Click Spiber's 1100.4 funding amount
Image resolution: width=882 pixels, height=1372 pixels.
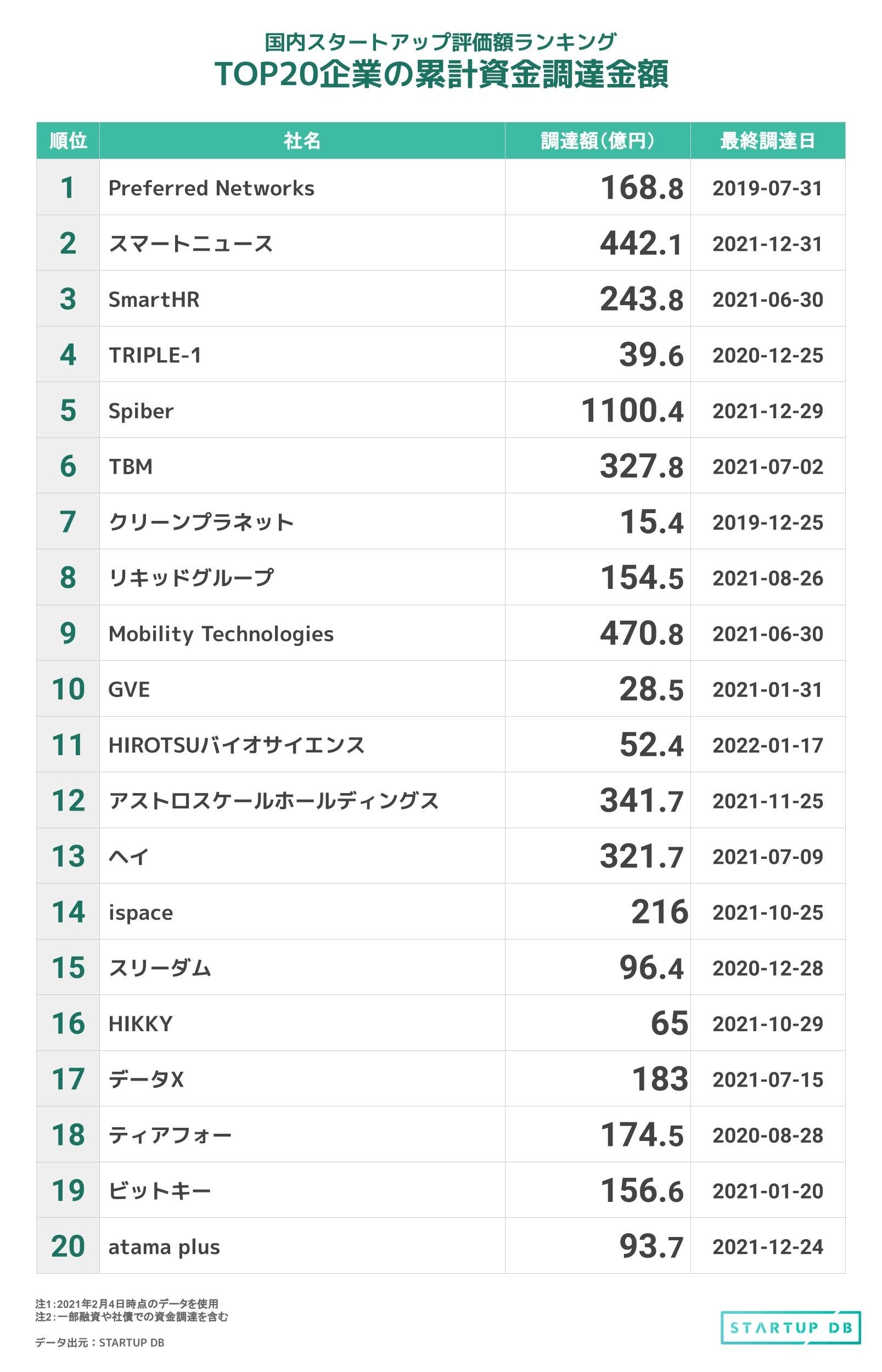632,411
